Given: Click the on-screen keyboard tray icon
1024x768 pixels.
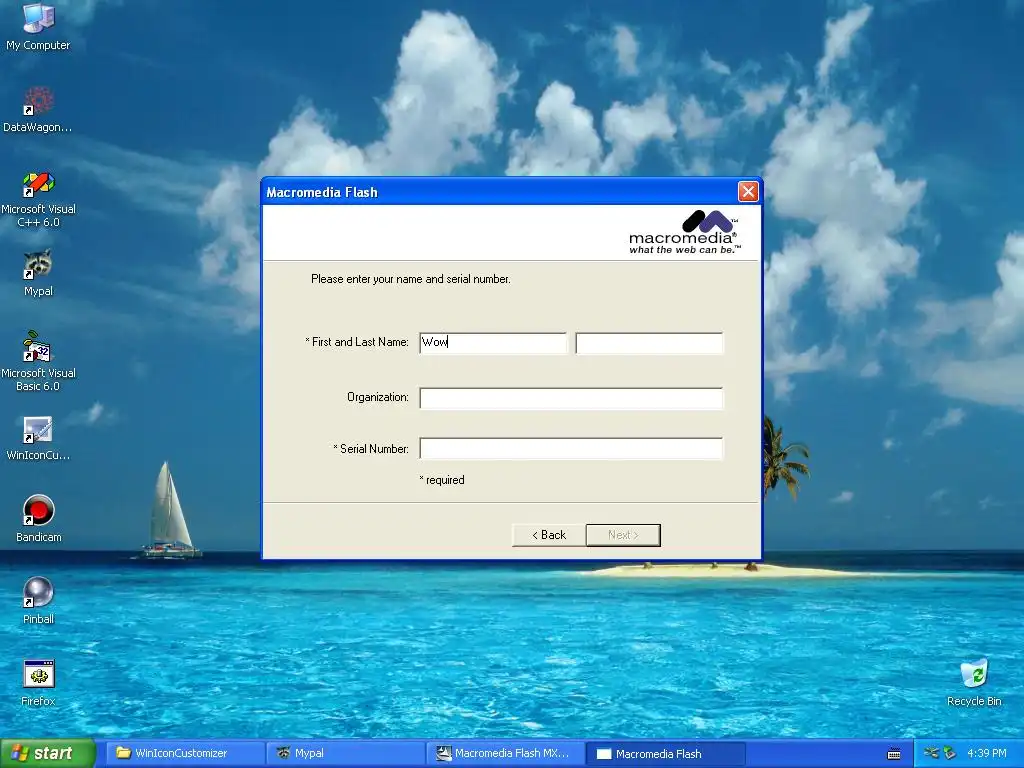Looking at the screenshot, I should pyautogui.click(x=894, y=754).
